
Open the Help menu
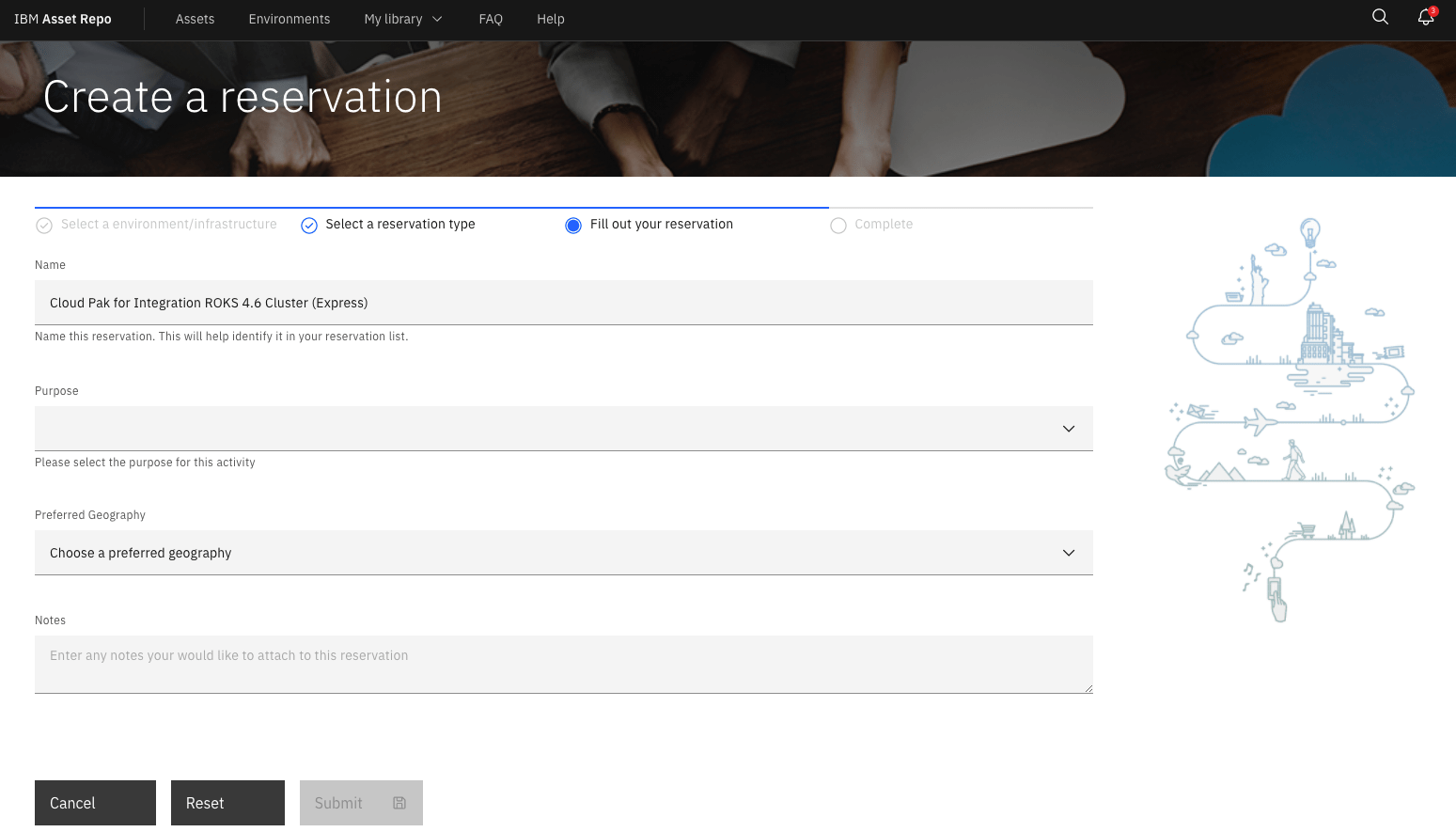(550, 19)
